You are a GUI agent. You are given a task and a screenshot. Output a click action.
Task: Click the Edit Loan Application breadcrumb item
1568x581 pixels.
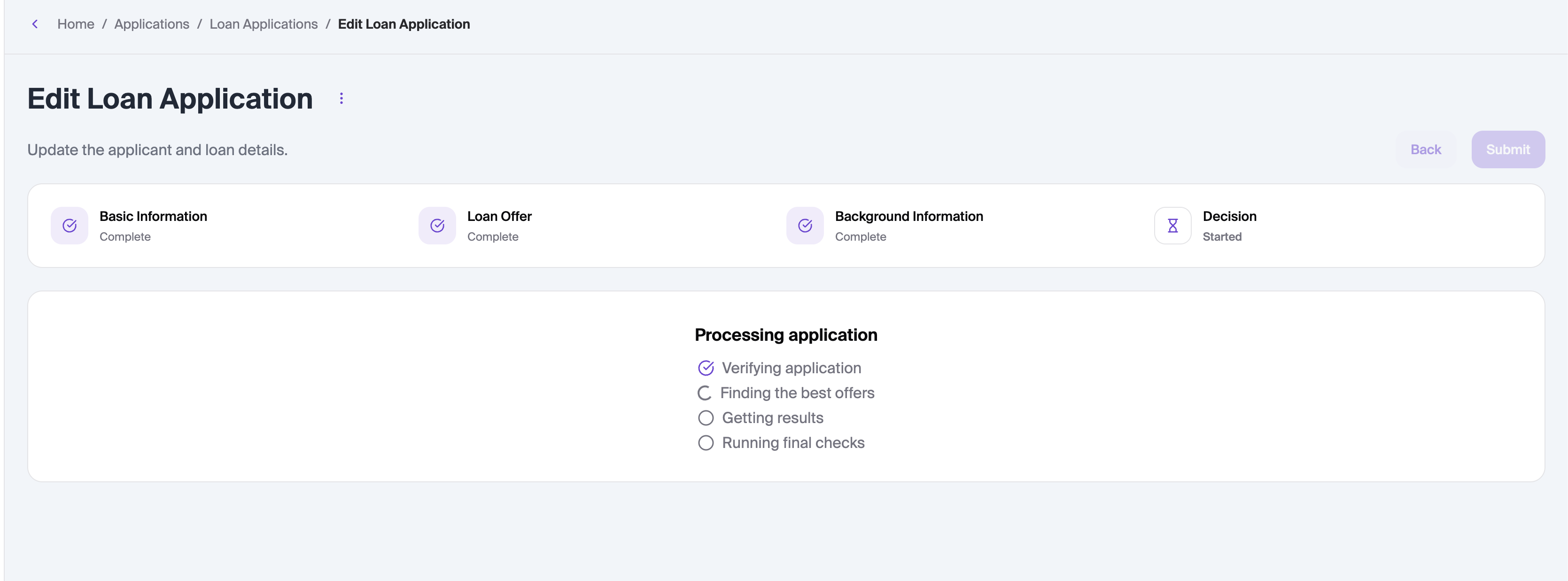pyautogui.click(x=404, y=24)
